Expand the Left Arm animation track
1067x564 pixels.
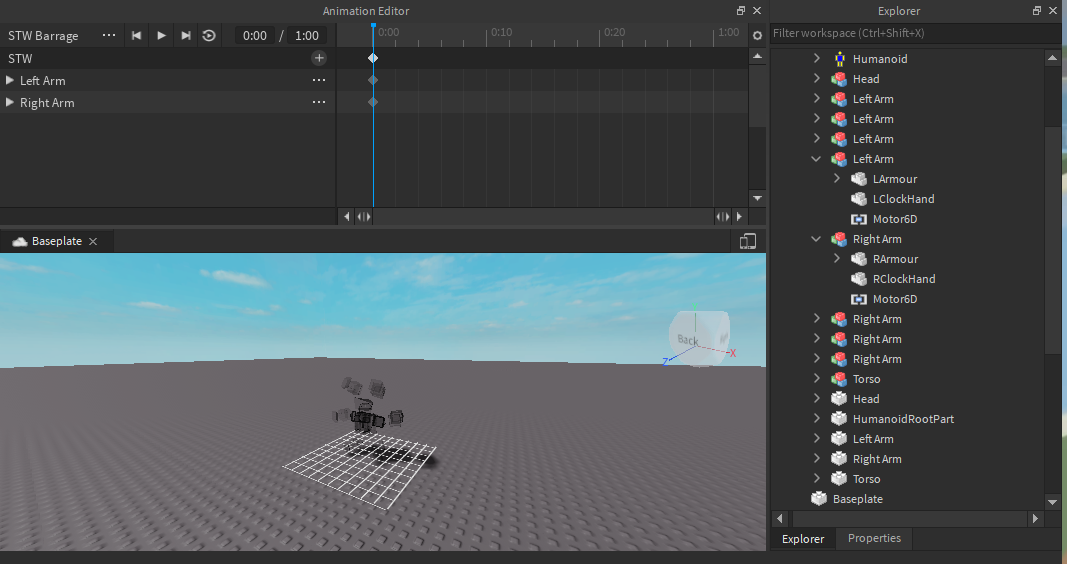click(10, 80)
